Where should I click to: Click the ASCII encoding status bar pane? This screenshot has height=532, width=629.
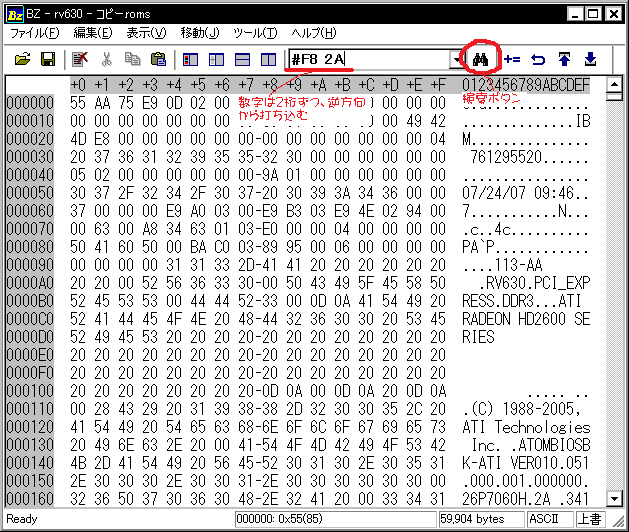(549, 519)
